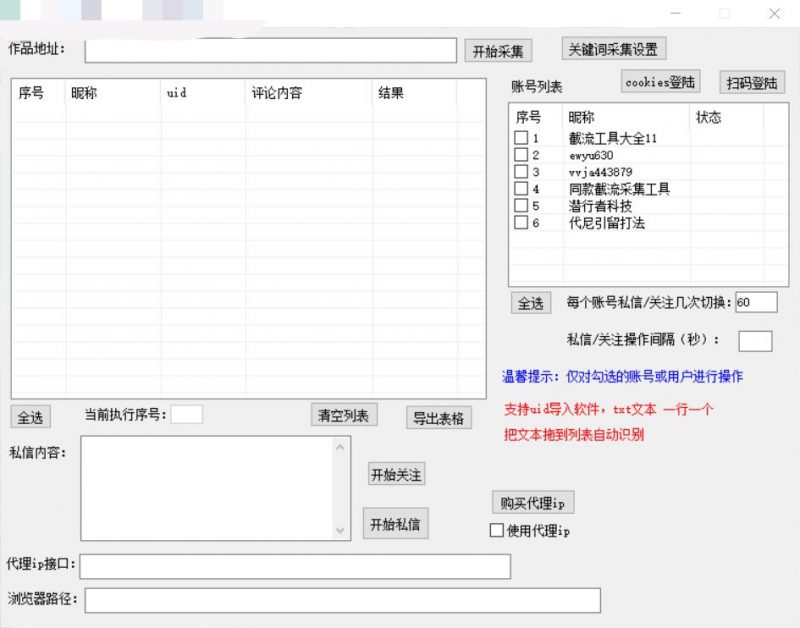Click the 私信/关注操作间隔 seconds field

755,341
